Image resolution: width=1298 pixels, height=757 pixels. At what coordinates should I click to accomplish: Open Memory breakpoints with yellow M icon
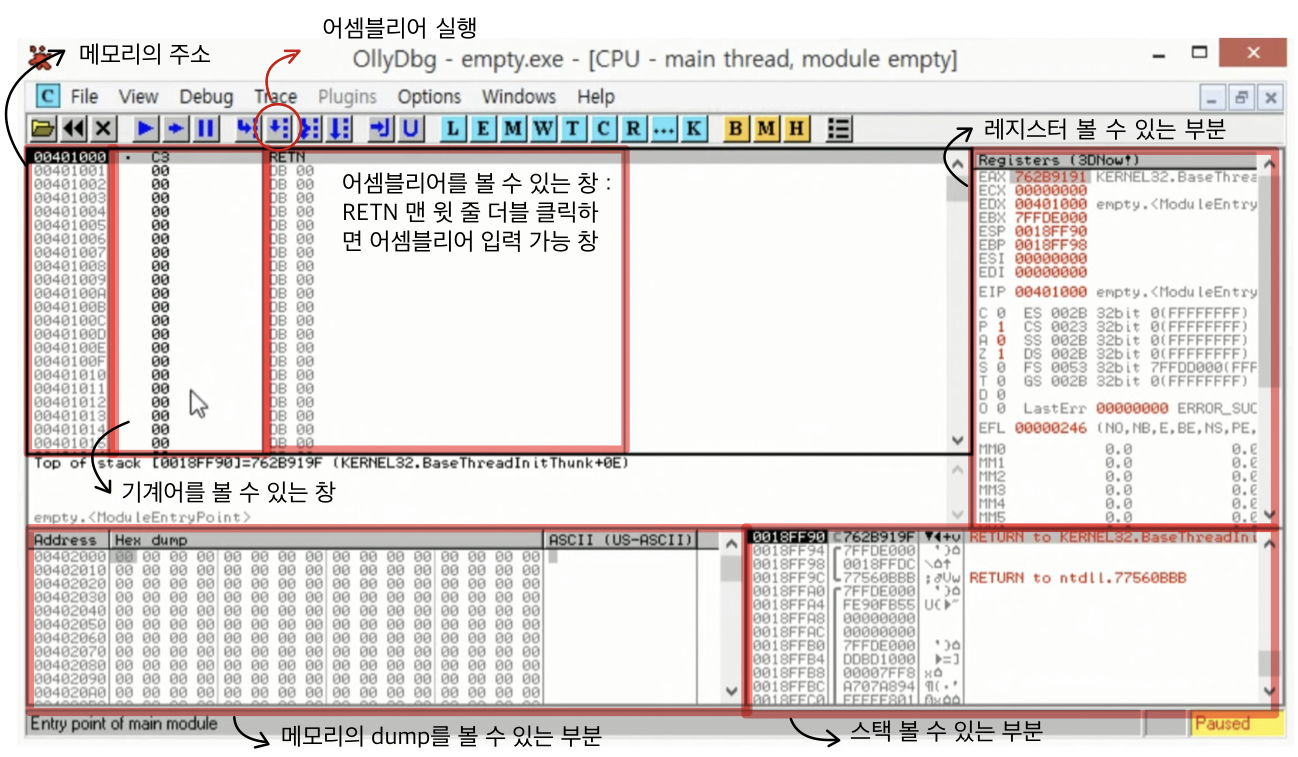coord(766,128)
